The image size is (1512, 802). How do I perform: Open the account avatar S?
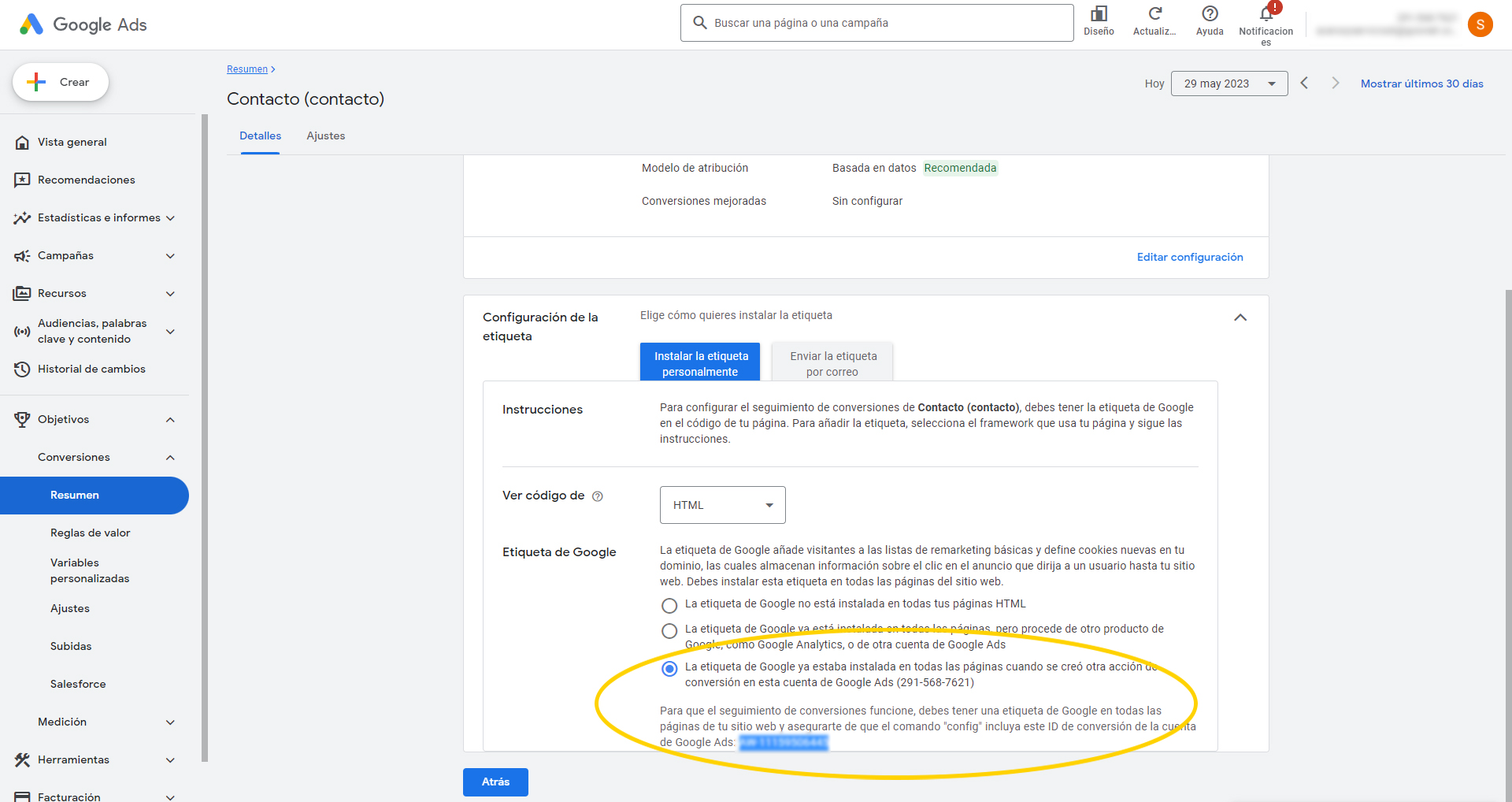coord(1480,24)
